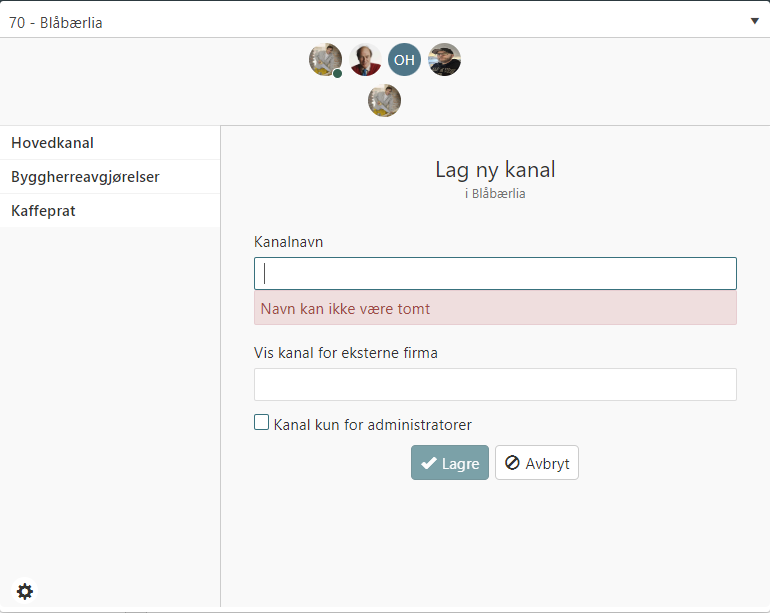This screenshot has height=613, width=770.
Task: Click the 'Navn kan ikke være tomt' error message
Action: [x=495, y=309]
